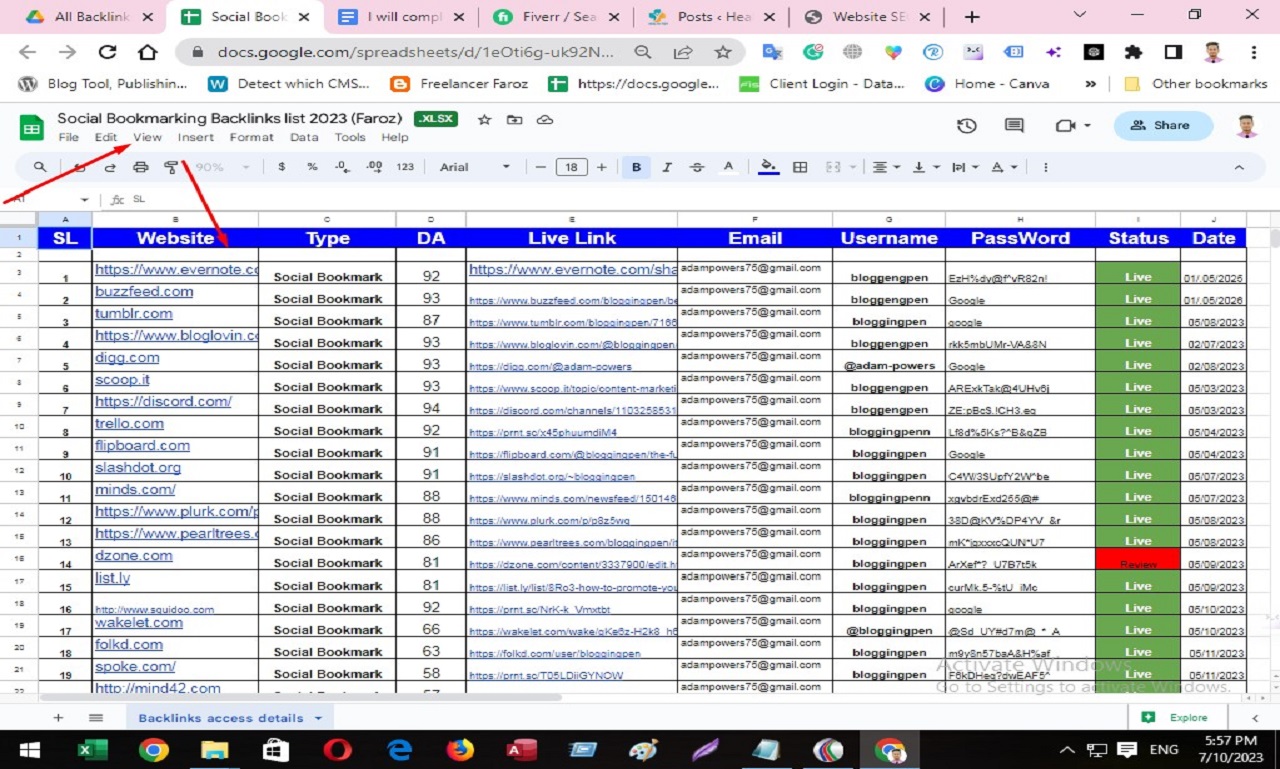
Task: Open the toolbar three-dot More menu
Action: [x=1046, y=167]
